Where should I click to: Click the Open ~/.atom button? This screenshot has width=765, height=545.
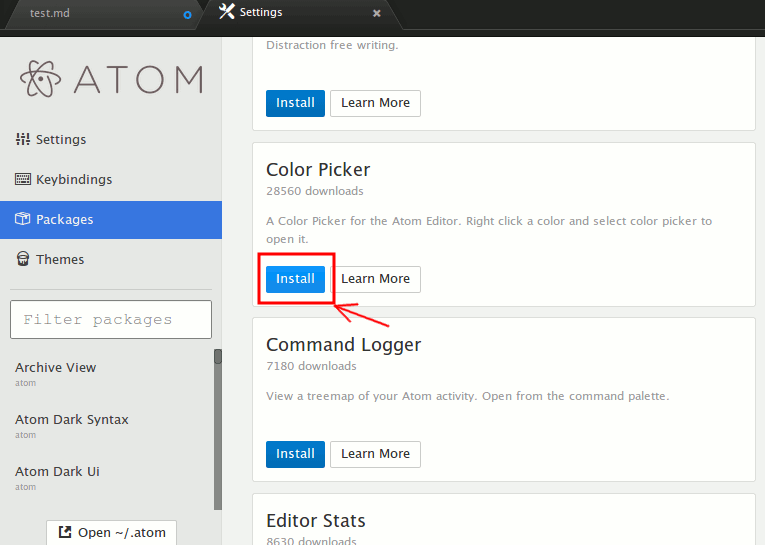[x=111, y=532]
